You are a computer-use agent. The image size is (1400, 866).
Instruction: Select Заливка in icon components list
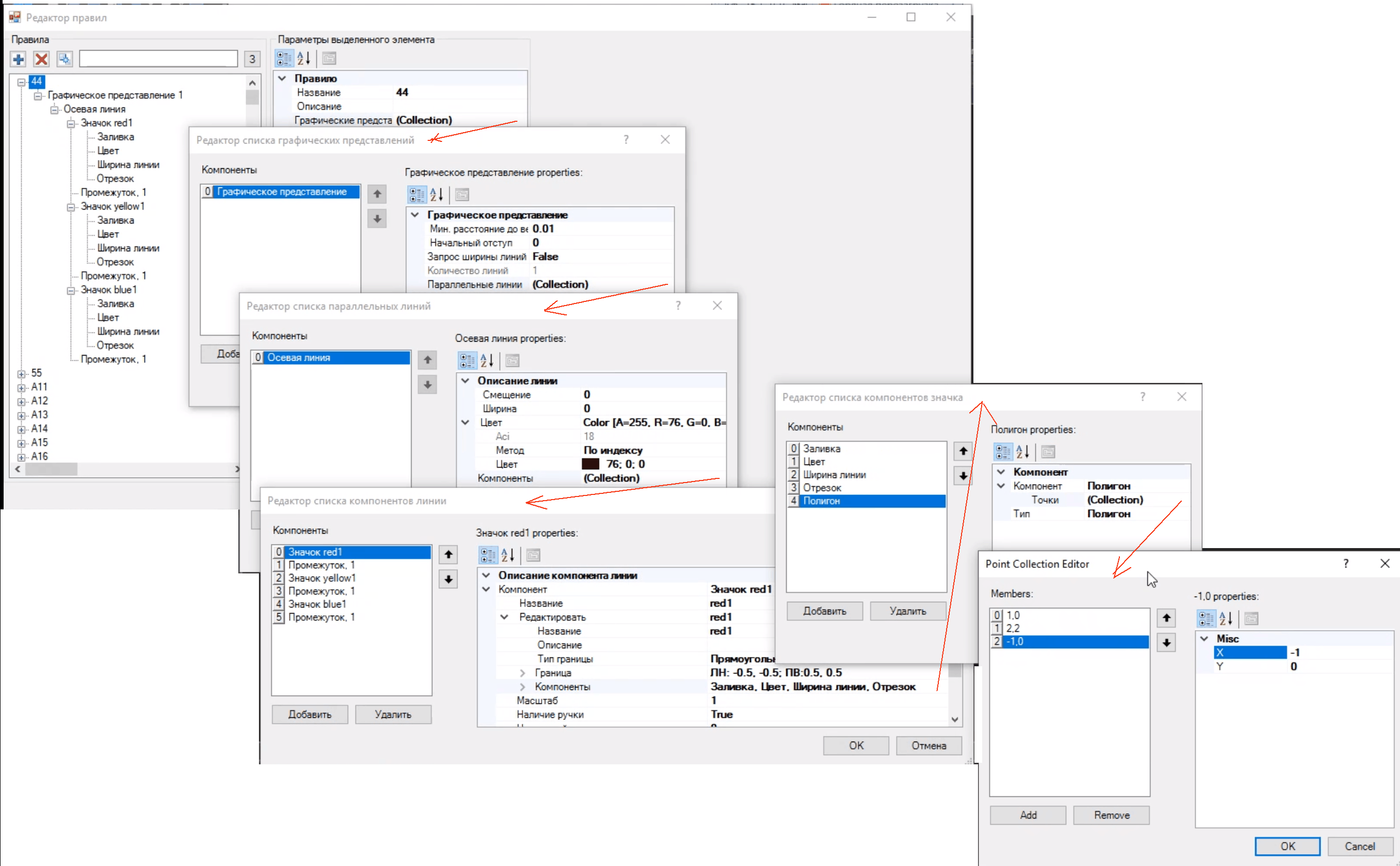tap(821, 448)
